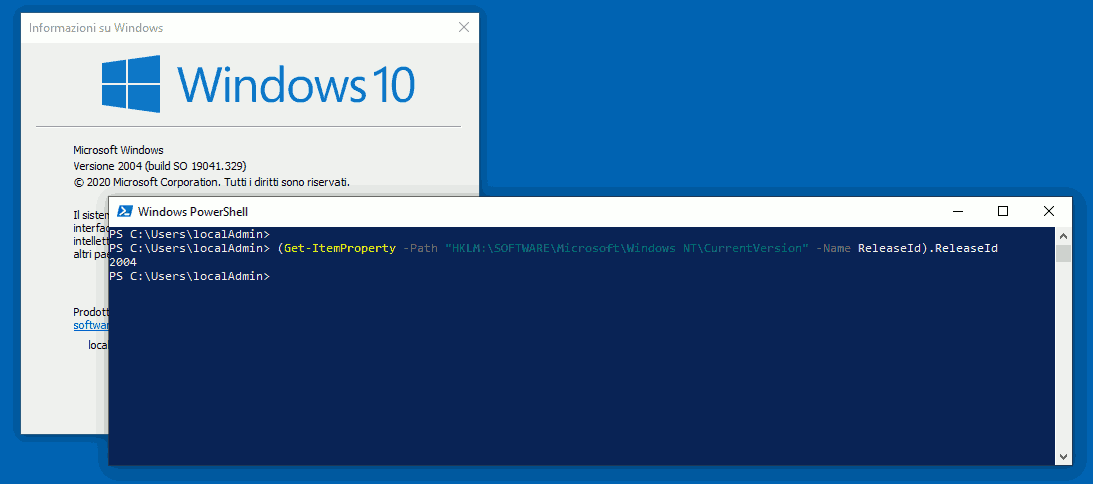Click the PowerShell scrollbar up arrow
The width and height of the screenshot is (1093, 484).
click(x=1063, y=234)
